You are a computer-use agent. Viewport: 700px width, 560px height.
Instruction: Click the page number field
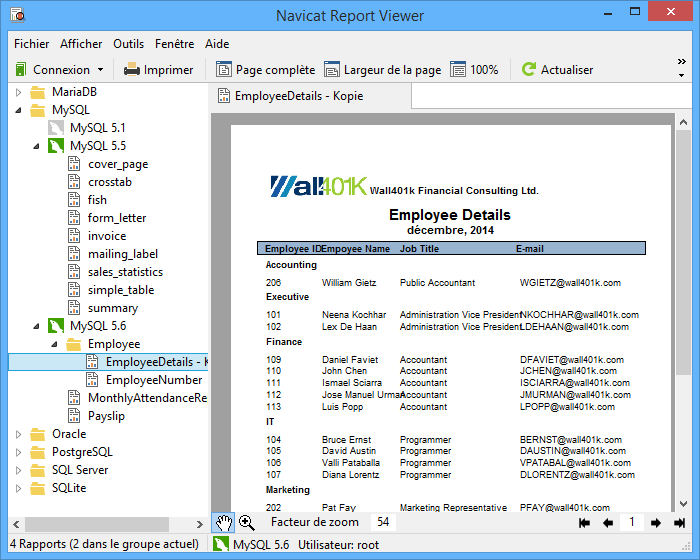tap(632, 522)
